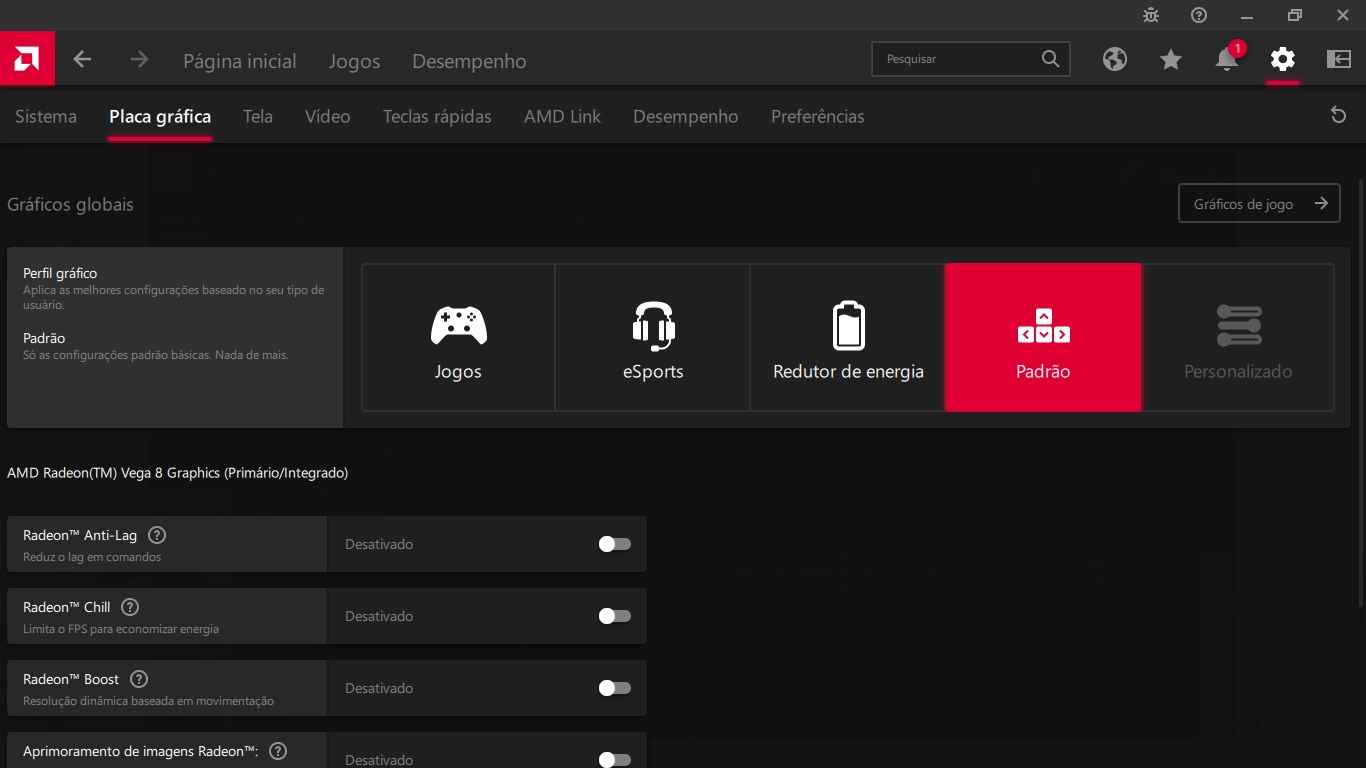Open the Desempenho top menu
This screenshot has width=1366, height=768.
tap(469, 61)
